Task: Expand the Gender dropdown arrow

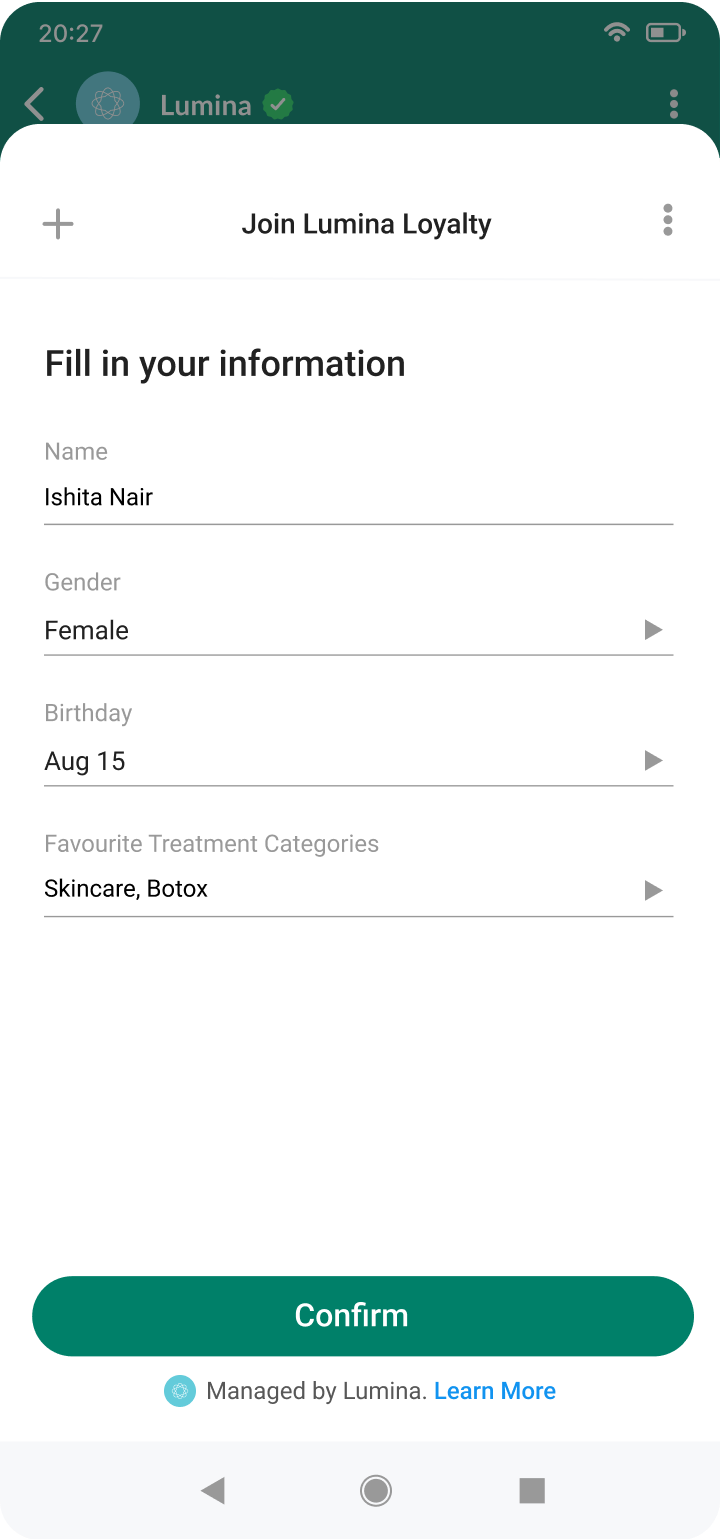Action: (653, 630)
